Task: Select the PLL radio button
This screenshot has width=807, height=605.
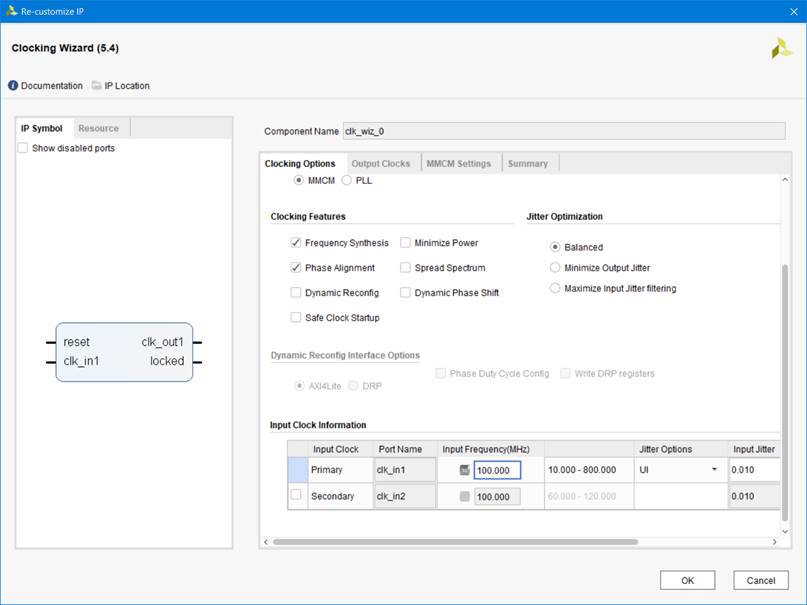Action: tap(347, 181)
